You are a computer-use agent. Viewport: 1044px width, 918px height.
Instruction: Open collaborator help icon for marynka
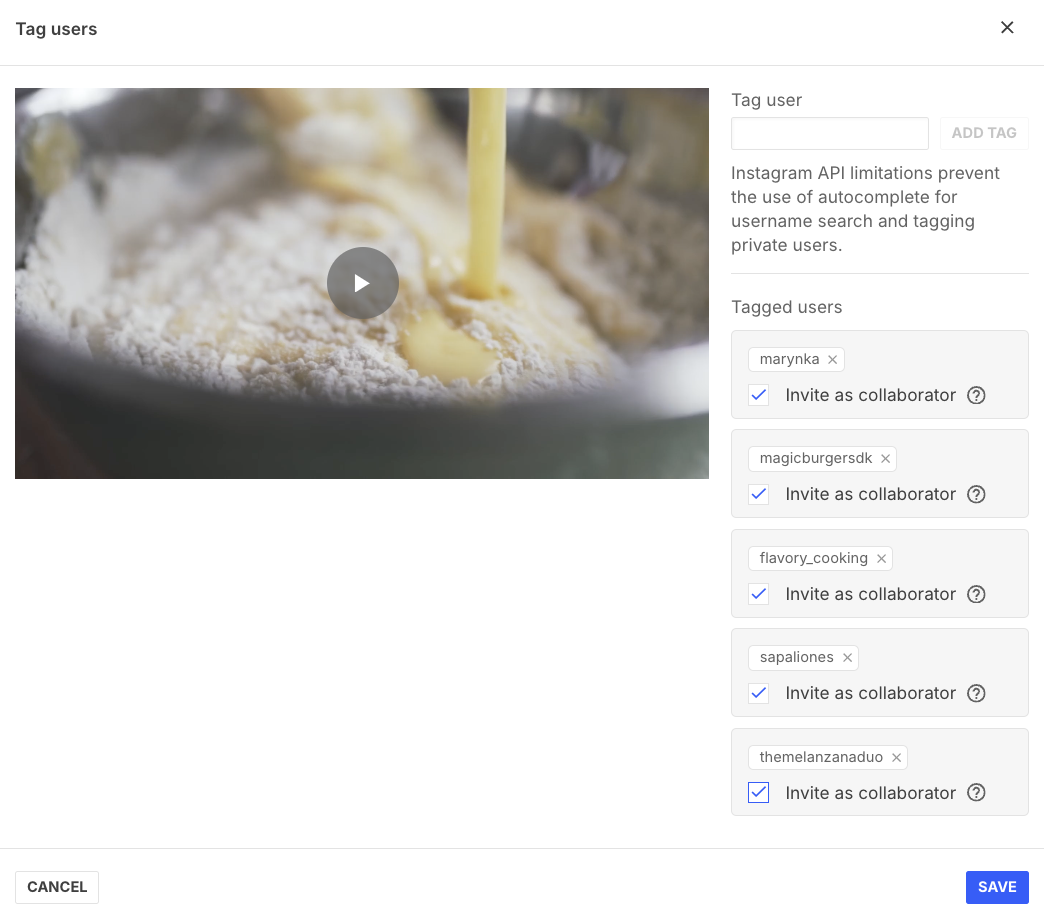click(976, 395)
